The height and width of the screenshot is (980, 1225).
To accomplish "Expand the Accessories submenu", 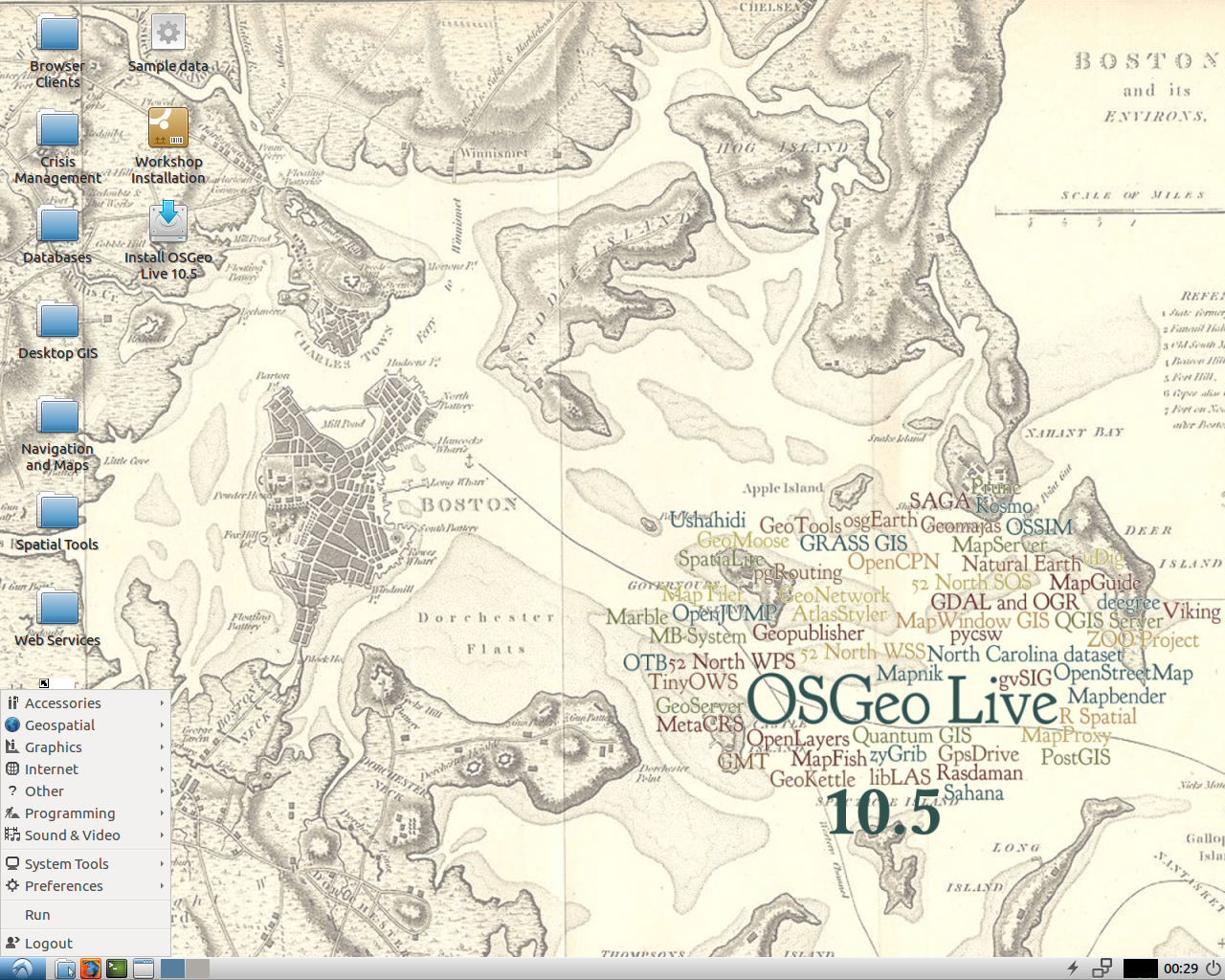I will (86, 703).
